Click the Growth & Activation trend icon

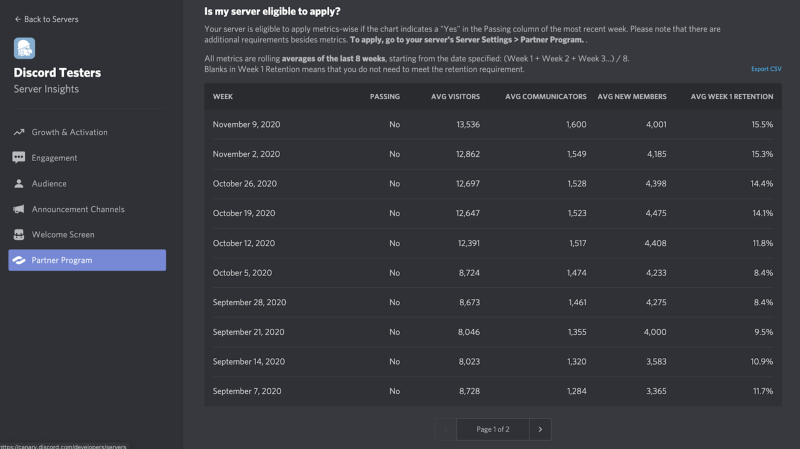[x=19, y=132]
